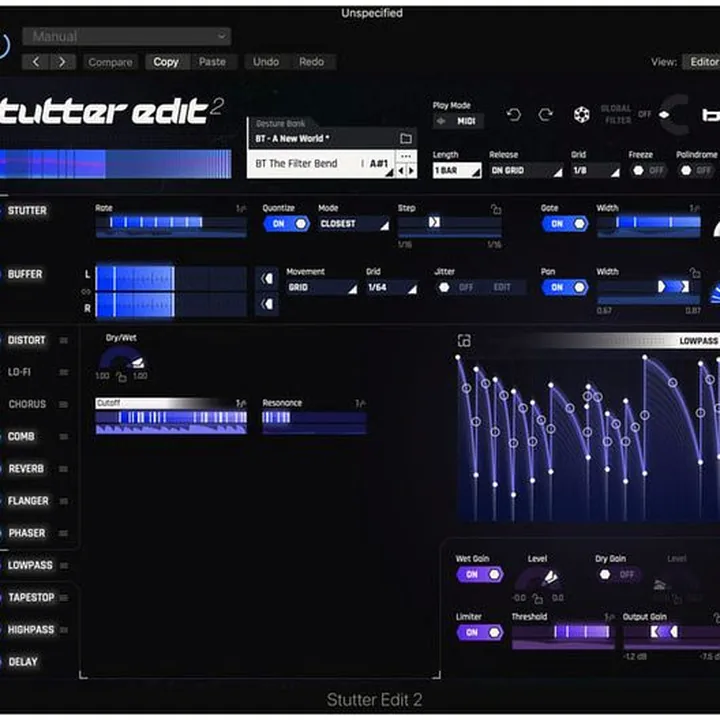This screenshot has height=720, width=720.
Task: Click the TAPESTOP module reorder handle
Action: 64,597
